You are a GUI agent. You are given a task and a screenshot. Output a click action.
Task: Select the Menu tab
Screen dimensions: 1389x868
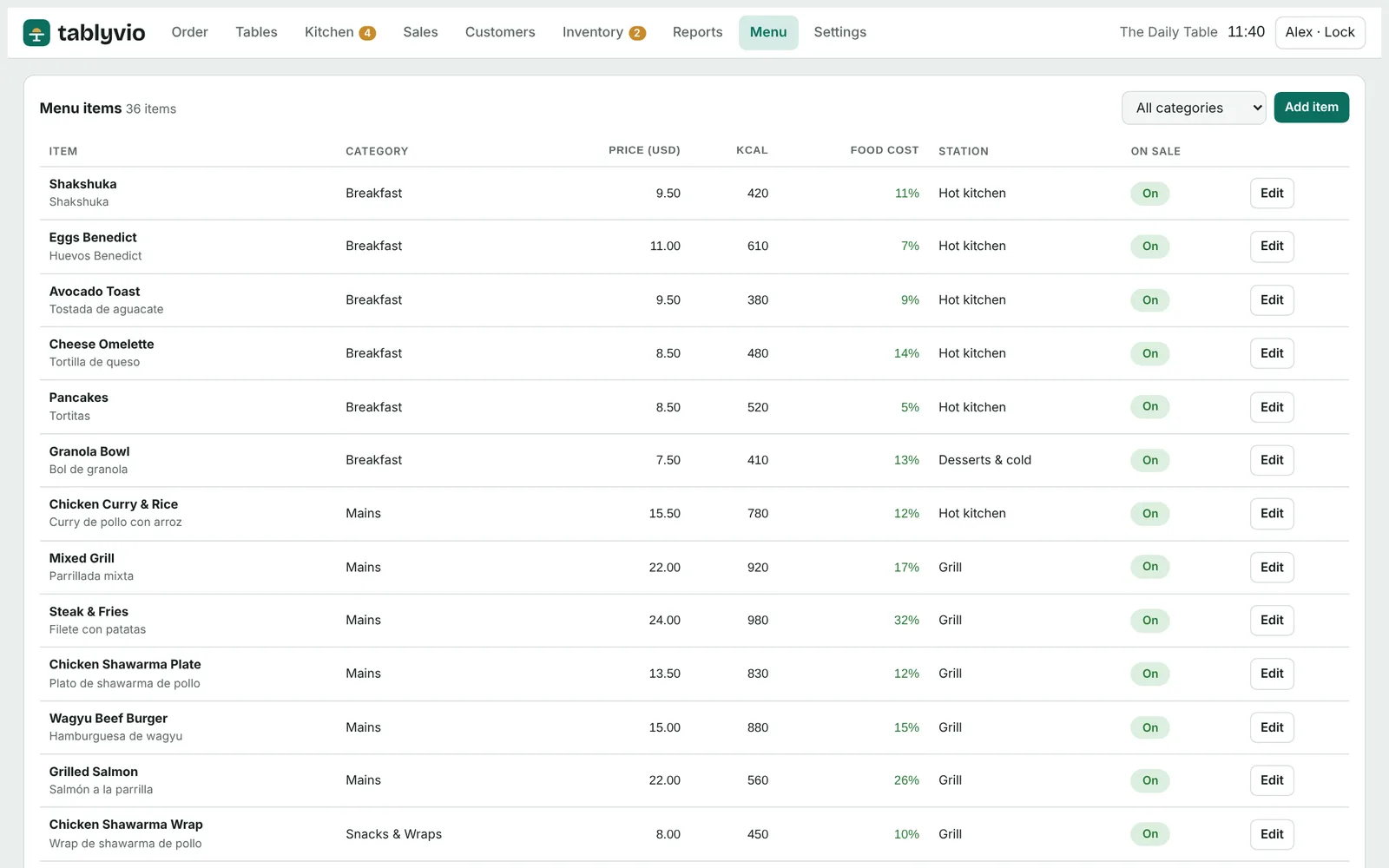[768, 32]
